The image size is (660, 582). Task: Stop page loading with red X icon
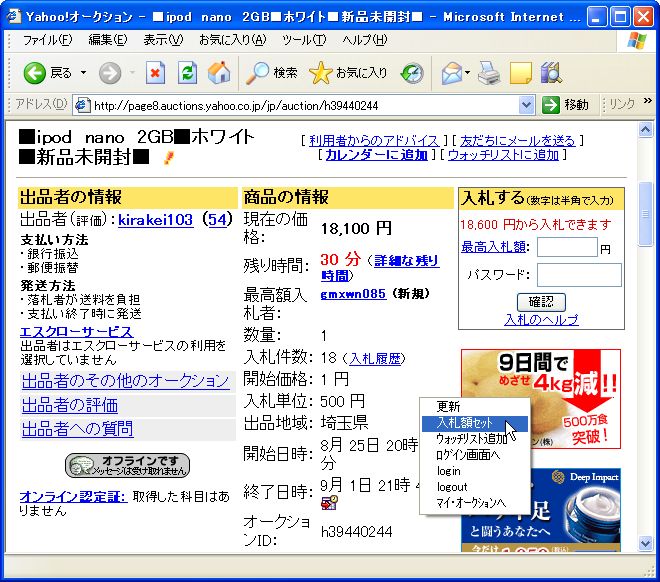click(155, 73)
